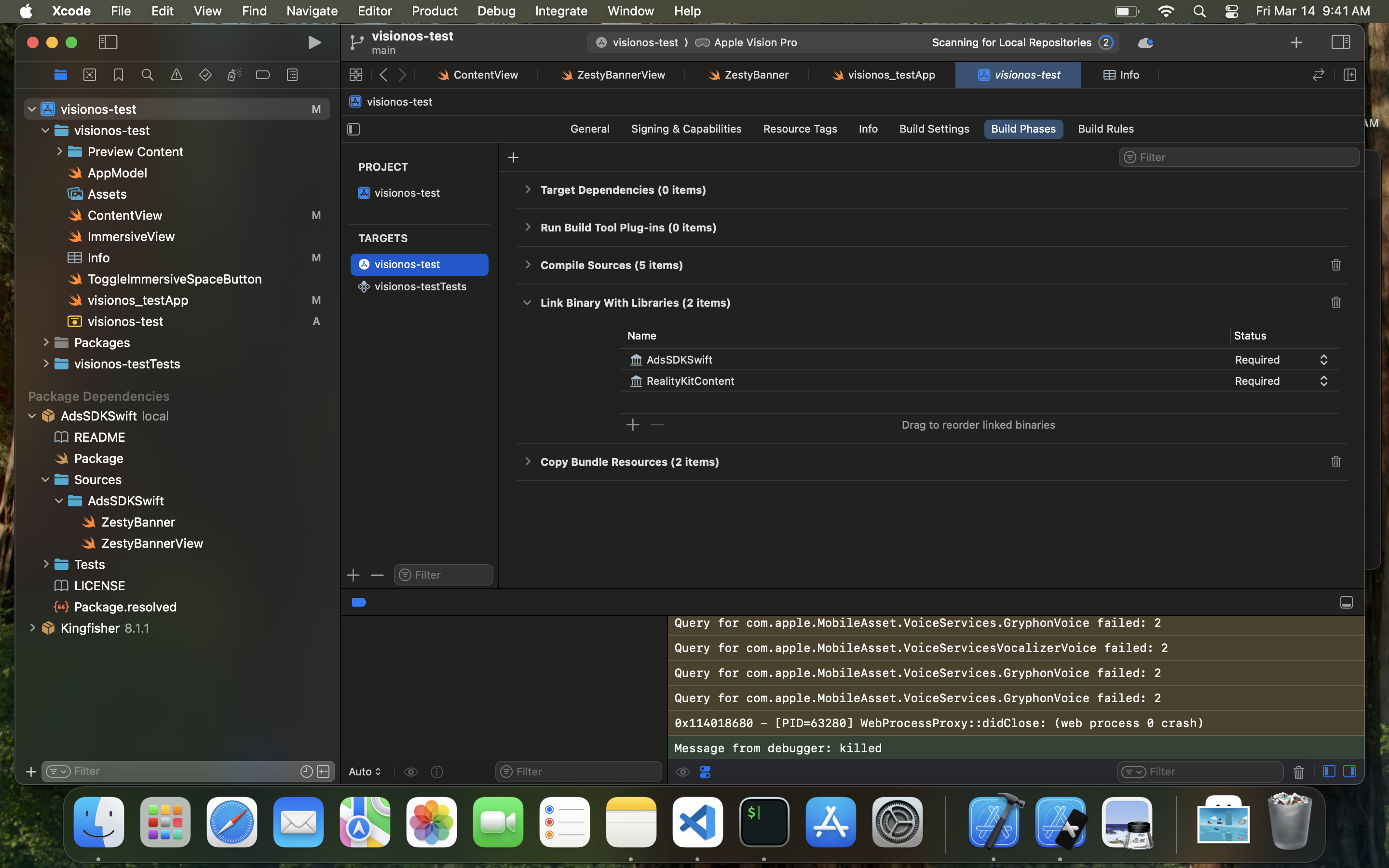Open the Source Control navigator icon
This screenshot has height=868, width=1389.
[x=90, y=75]
